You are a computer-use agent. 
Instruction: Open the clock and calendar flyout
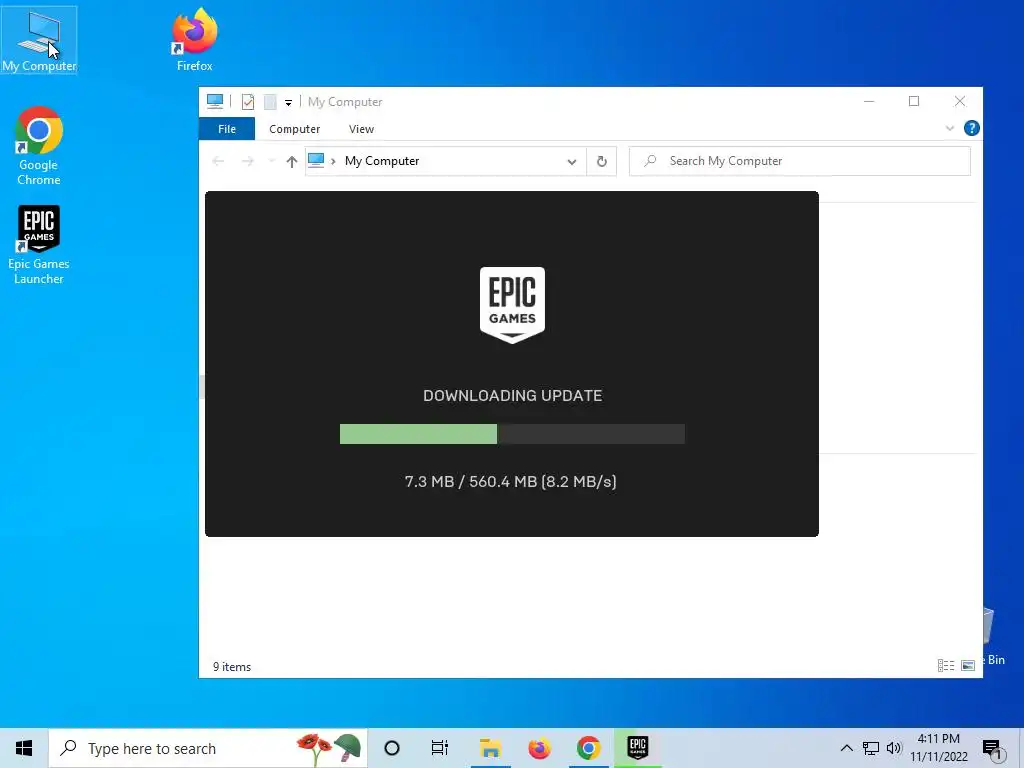click(x=939, y=748)
